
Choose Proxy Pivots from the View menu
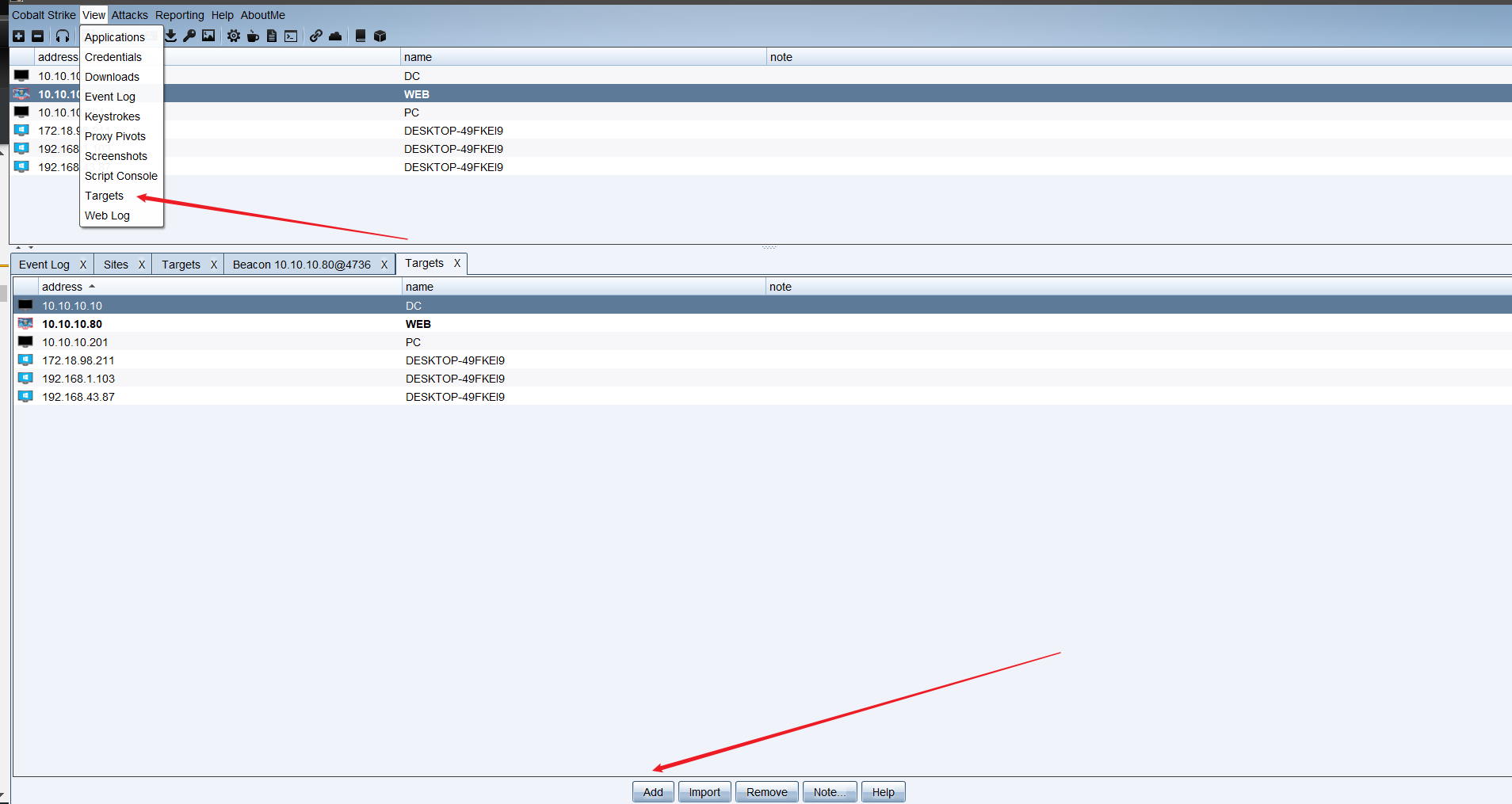pyautogui.click(x=122, y=136)
